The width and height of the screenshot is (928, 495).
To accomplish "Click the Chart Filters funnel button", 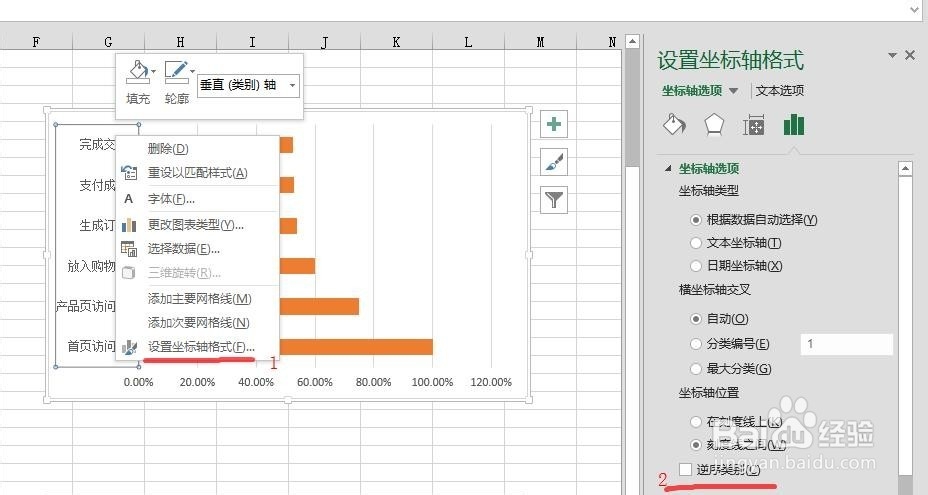I will point(554,200).
